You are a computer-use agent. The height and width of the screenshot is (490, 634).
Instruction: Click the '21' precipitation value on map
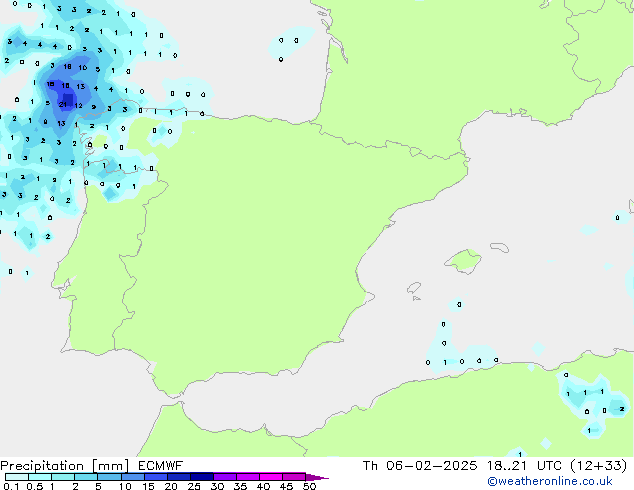coord(63,105)
